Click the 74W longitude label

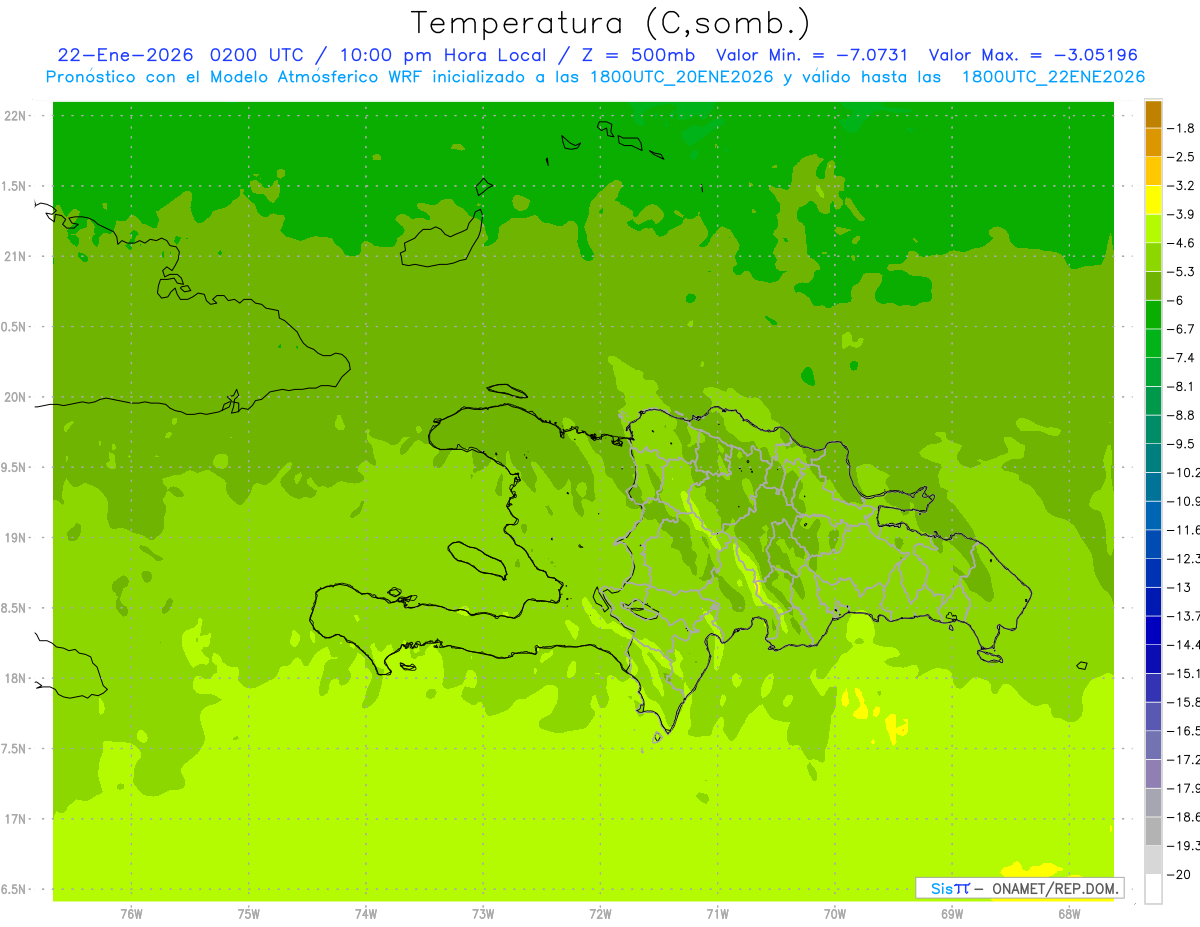click(x=365, y=913)
